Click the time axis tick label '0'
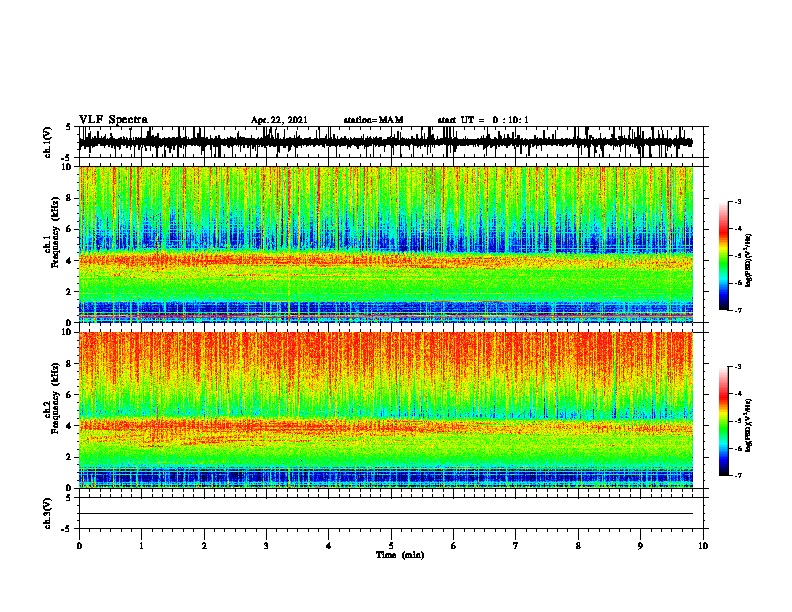Viewport: 792px width, 612px height. pos(79,546)
